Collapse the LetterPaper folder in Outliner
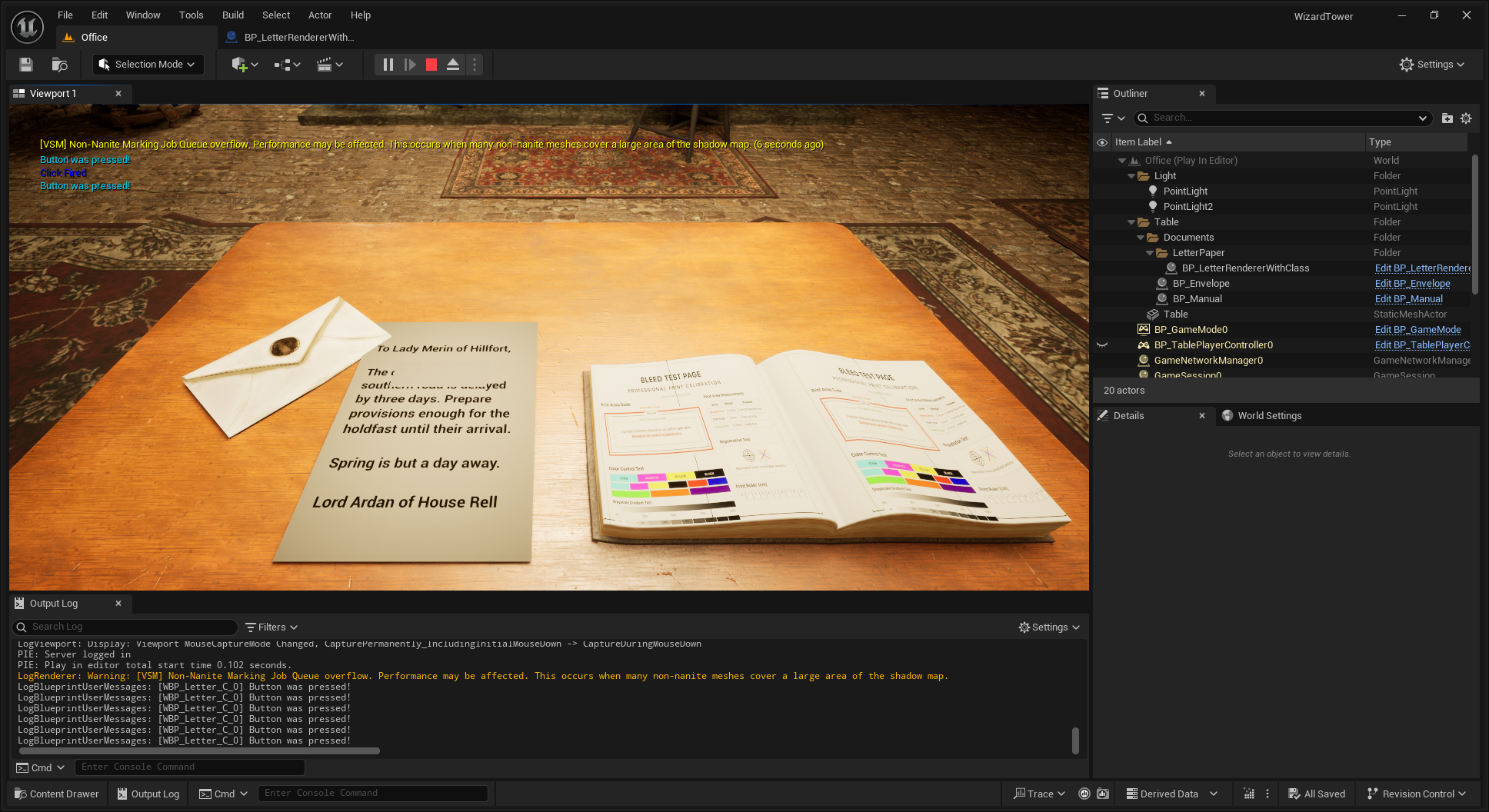The width and height of the screenshot is (1489, 812). point(1149,253)
